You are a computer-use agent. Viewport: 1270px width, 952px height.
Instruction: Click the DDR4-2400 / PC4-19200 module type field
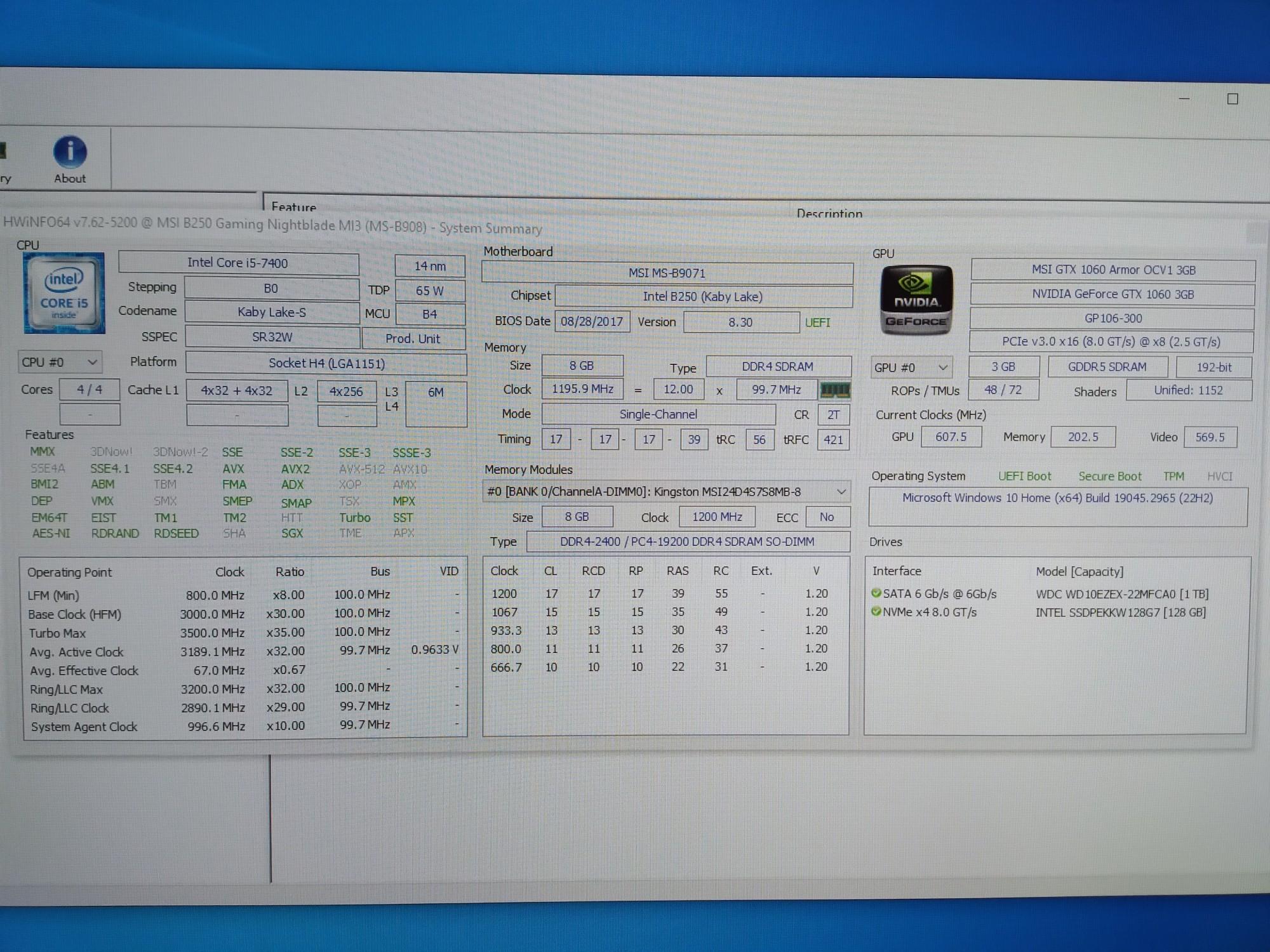tap(688, 541)
